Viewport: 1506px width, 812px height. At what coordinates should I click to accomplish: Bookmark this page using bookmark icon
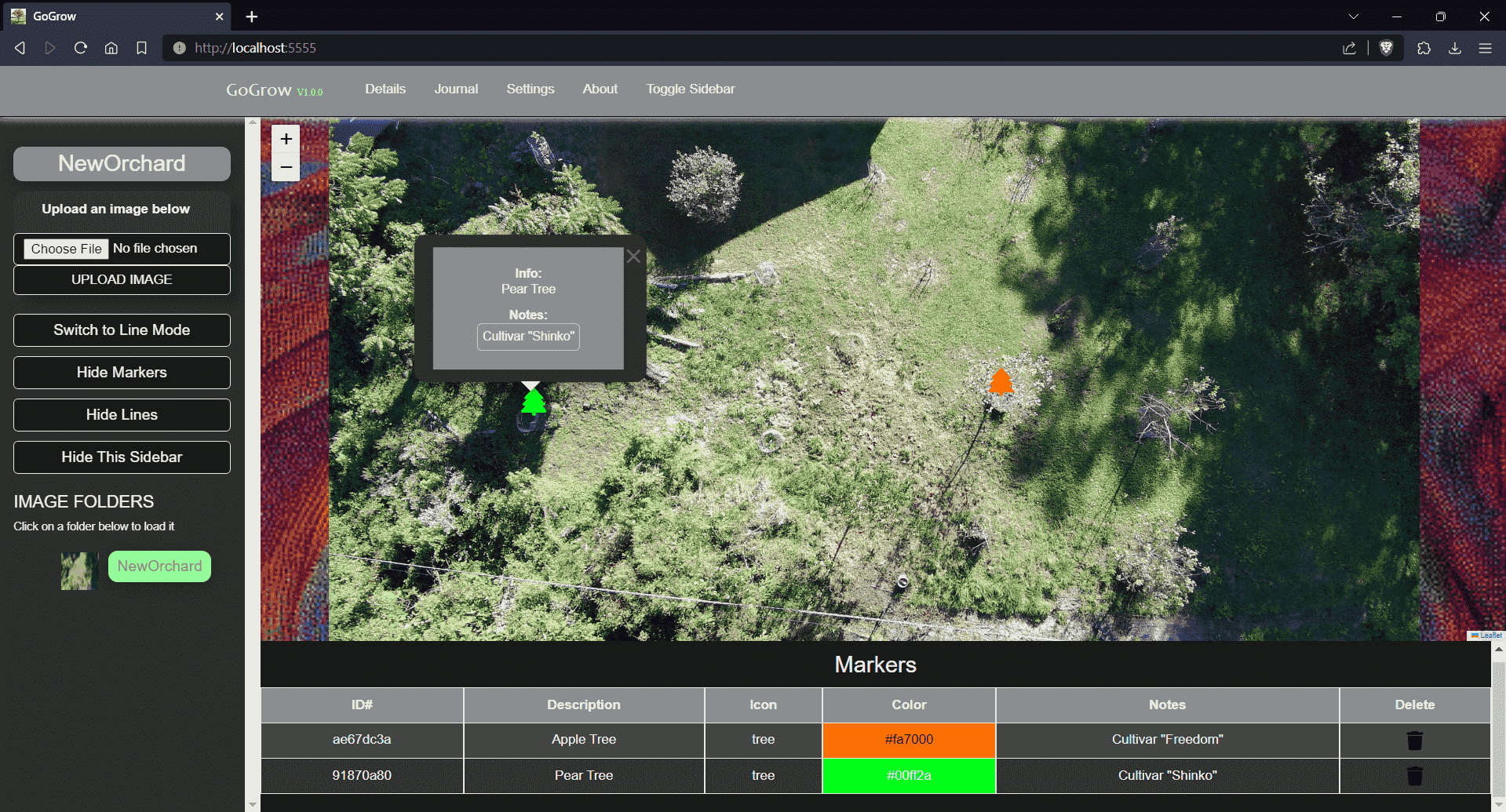(x=141, y=48)
